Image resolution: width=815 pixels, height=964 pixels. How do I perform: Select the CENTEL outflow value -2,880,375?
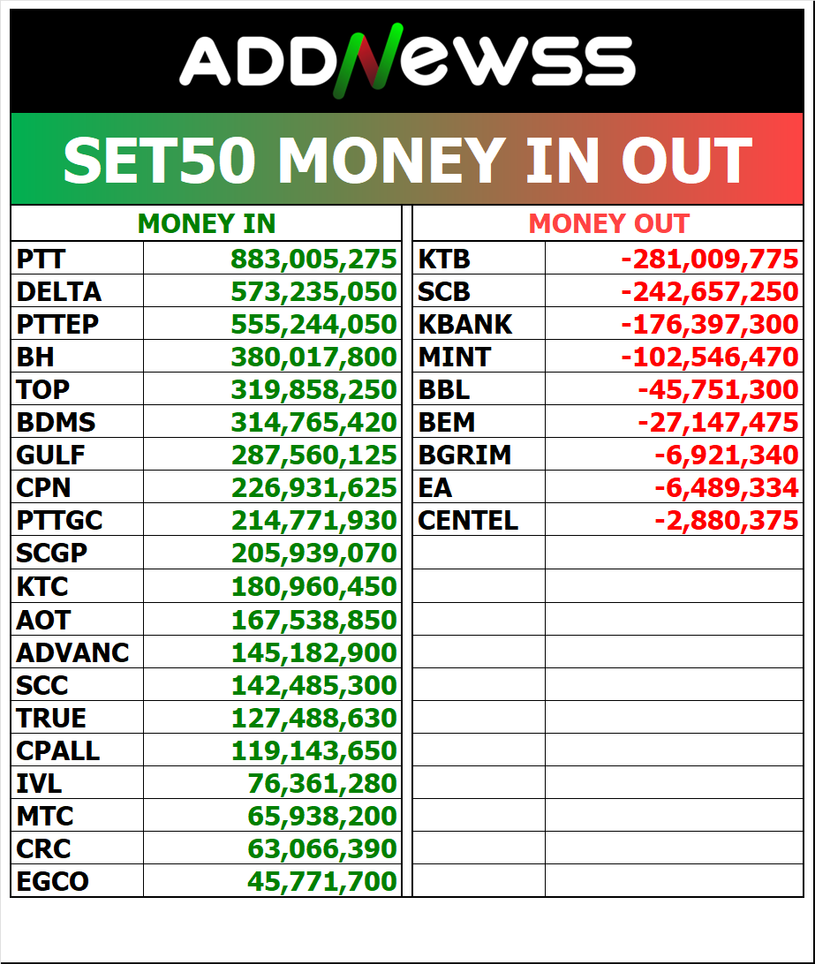726,521
